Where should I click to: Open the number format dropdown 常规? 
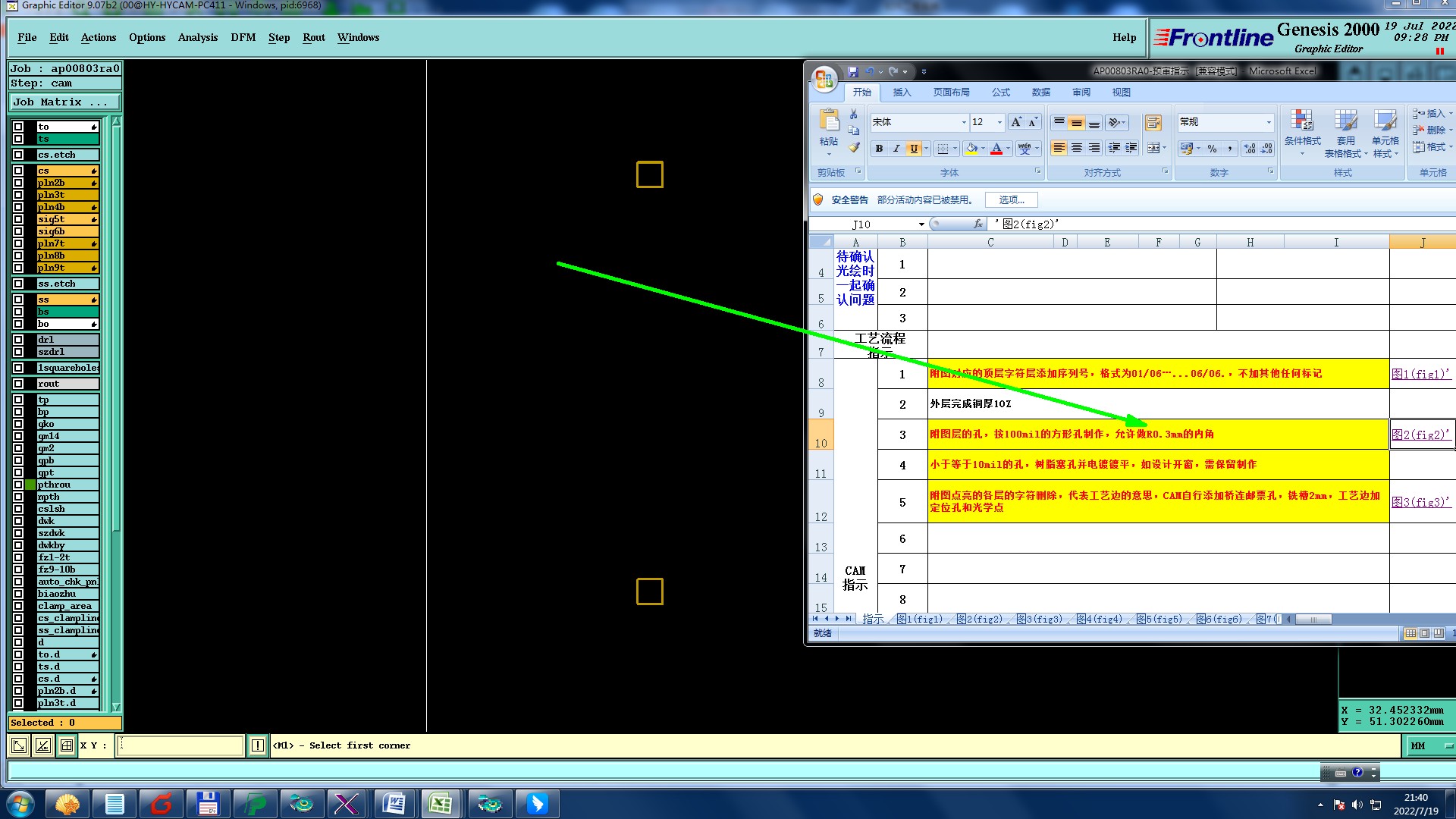[1268, 122]
